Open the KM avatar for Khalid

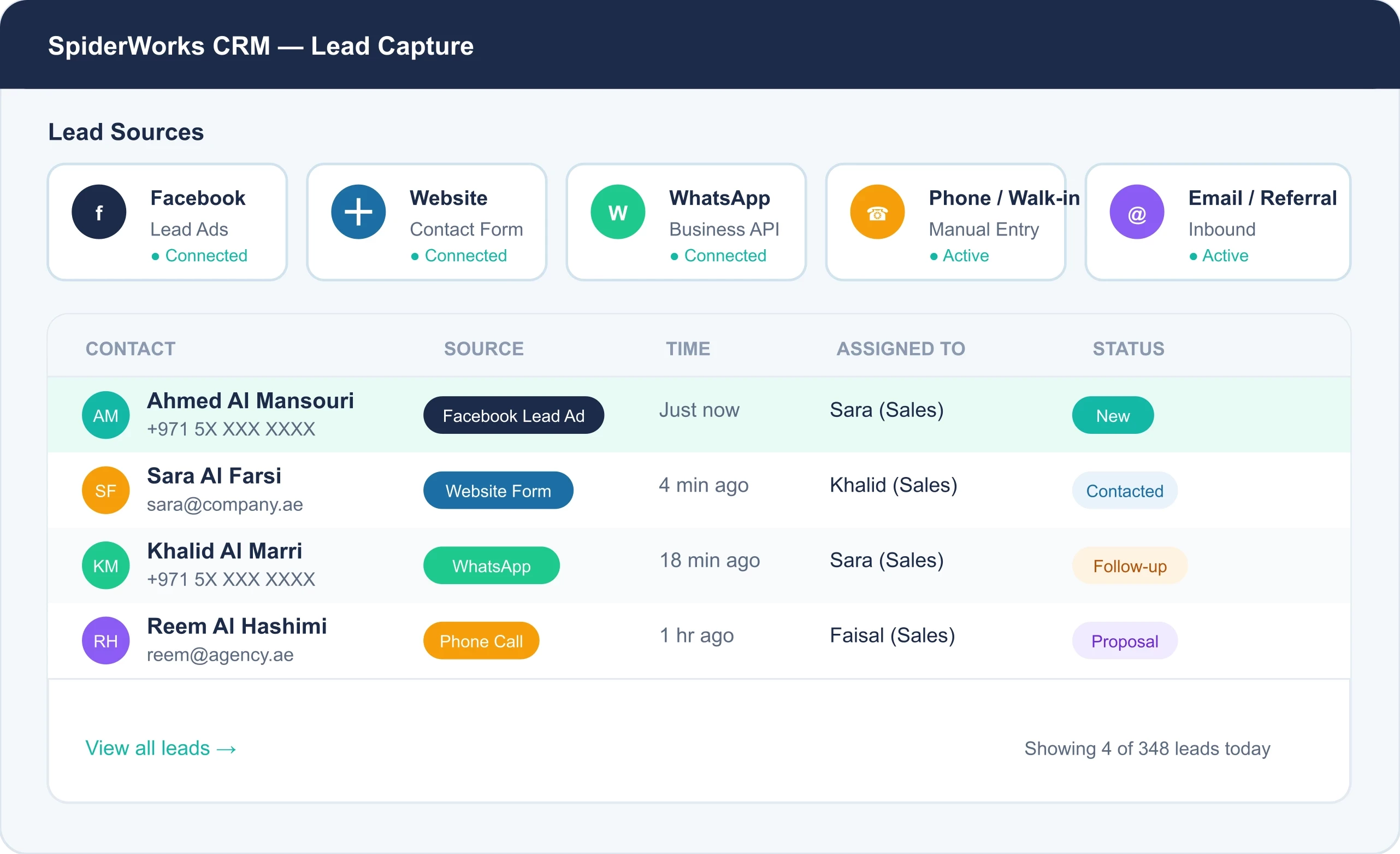click(x=105, y=566)
